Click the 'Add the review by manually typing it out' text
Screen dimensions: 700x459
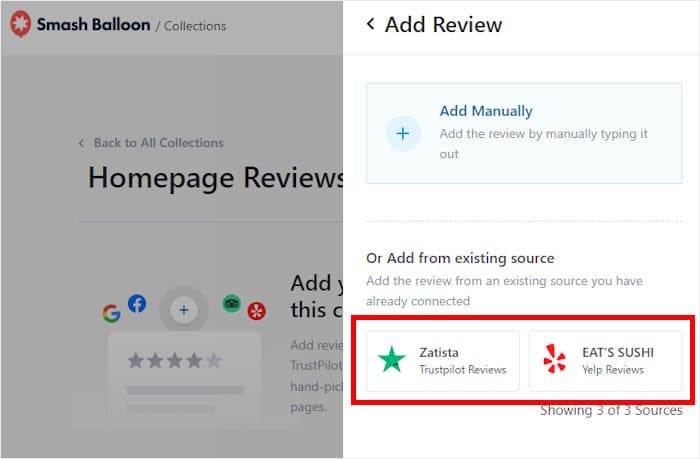[x=543, y=144]
